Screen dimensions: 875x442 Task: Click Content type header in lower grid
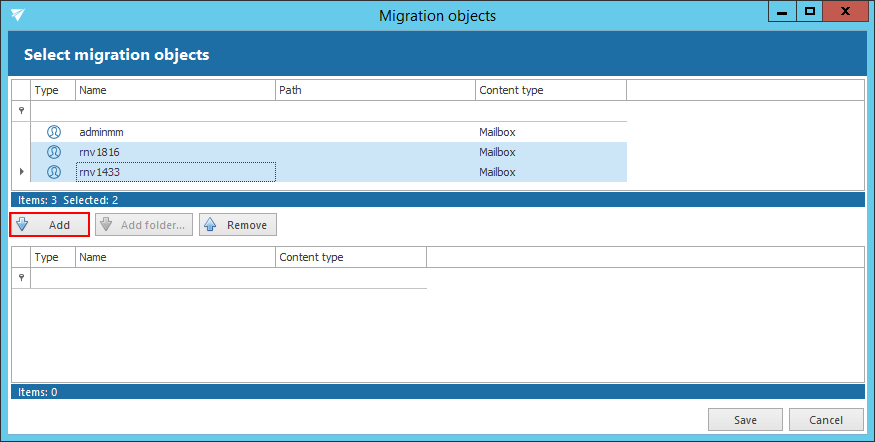350,257
